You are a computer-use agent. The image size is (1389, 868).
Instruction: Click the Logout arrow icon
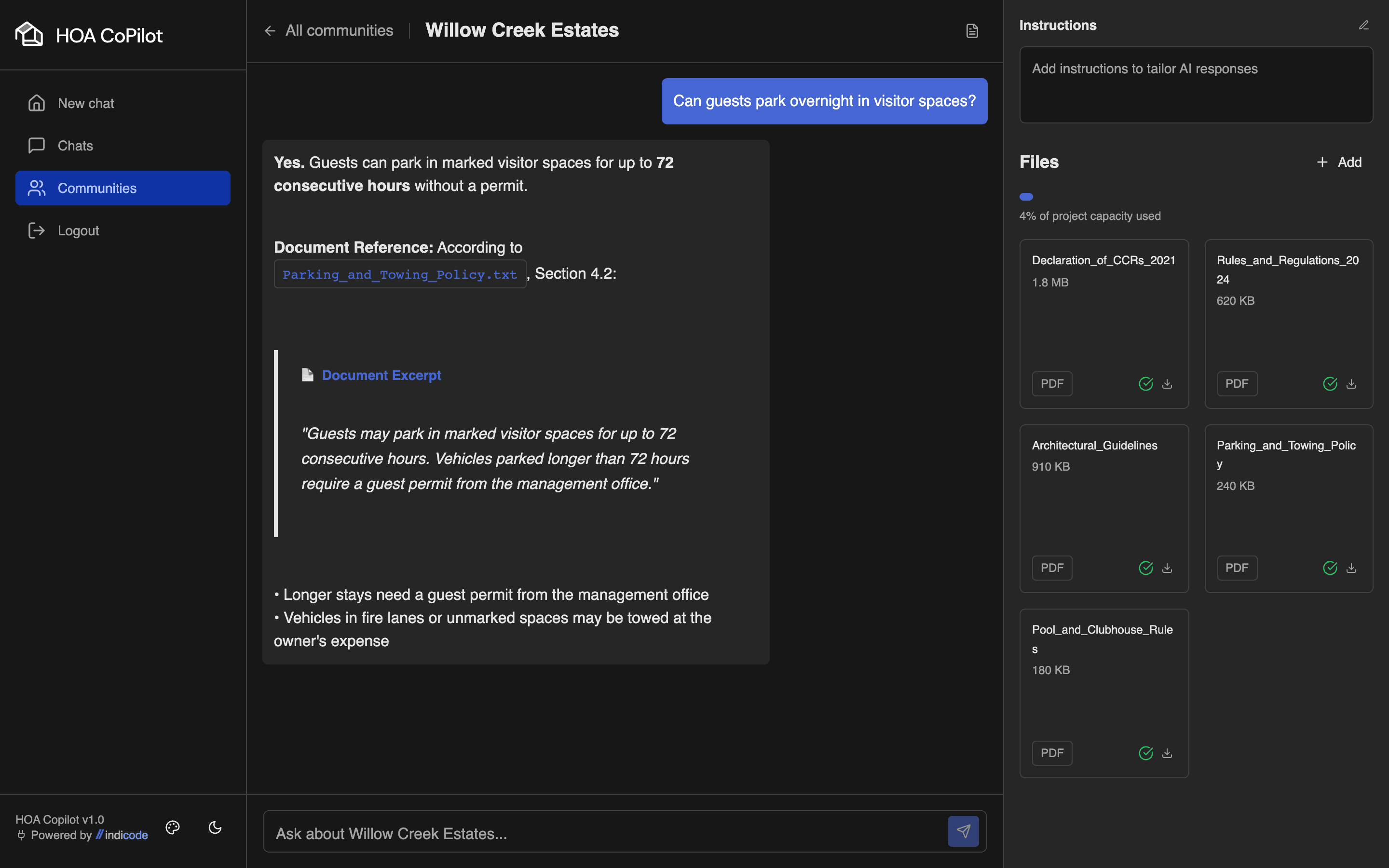pyautogui.click(x=36, y=231)
